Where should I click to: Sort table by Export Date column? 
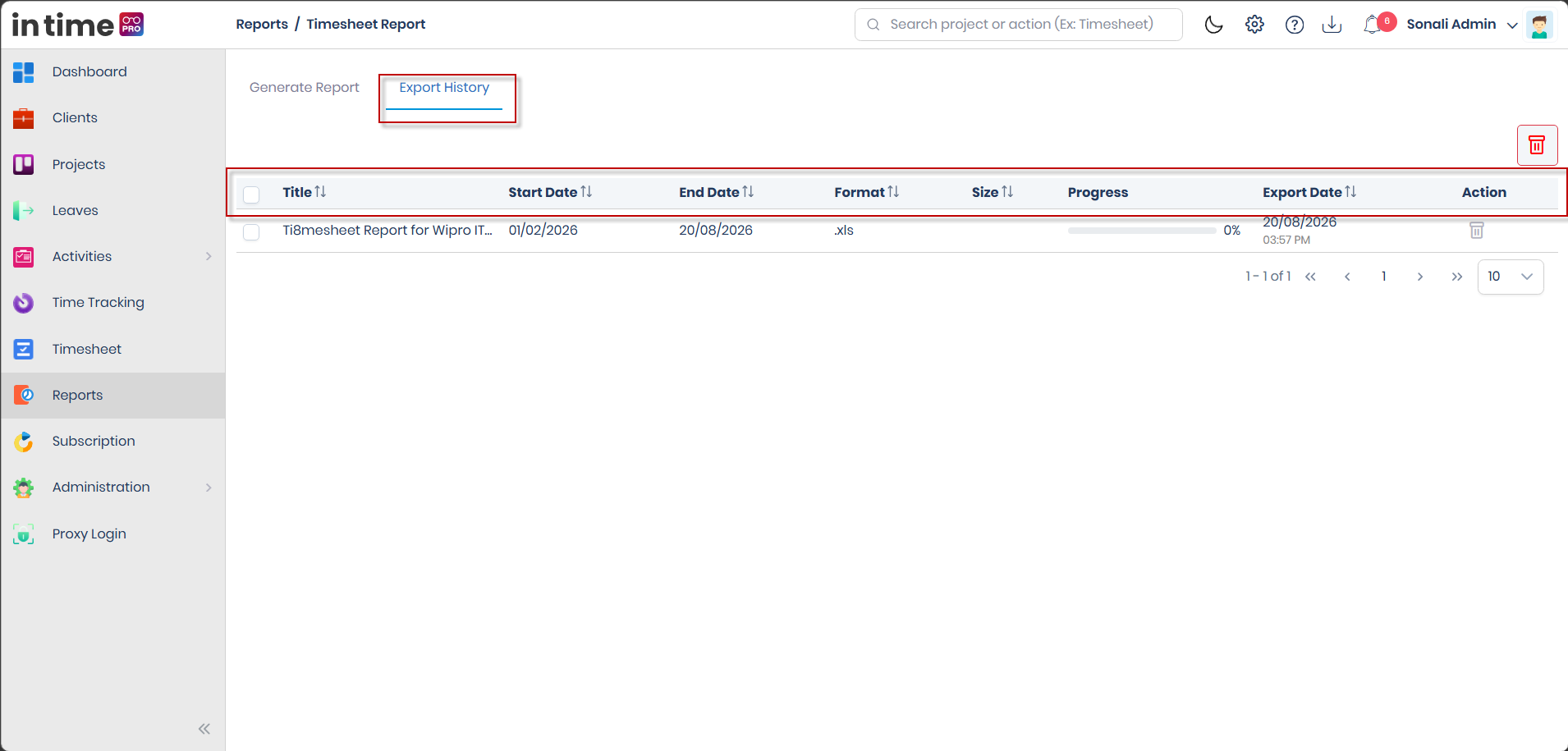click(1350, 192)
